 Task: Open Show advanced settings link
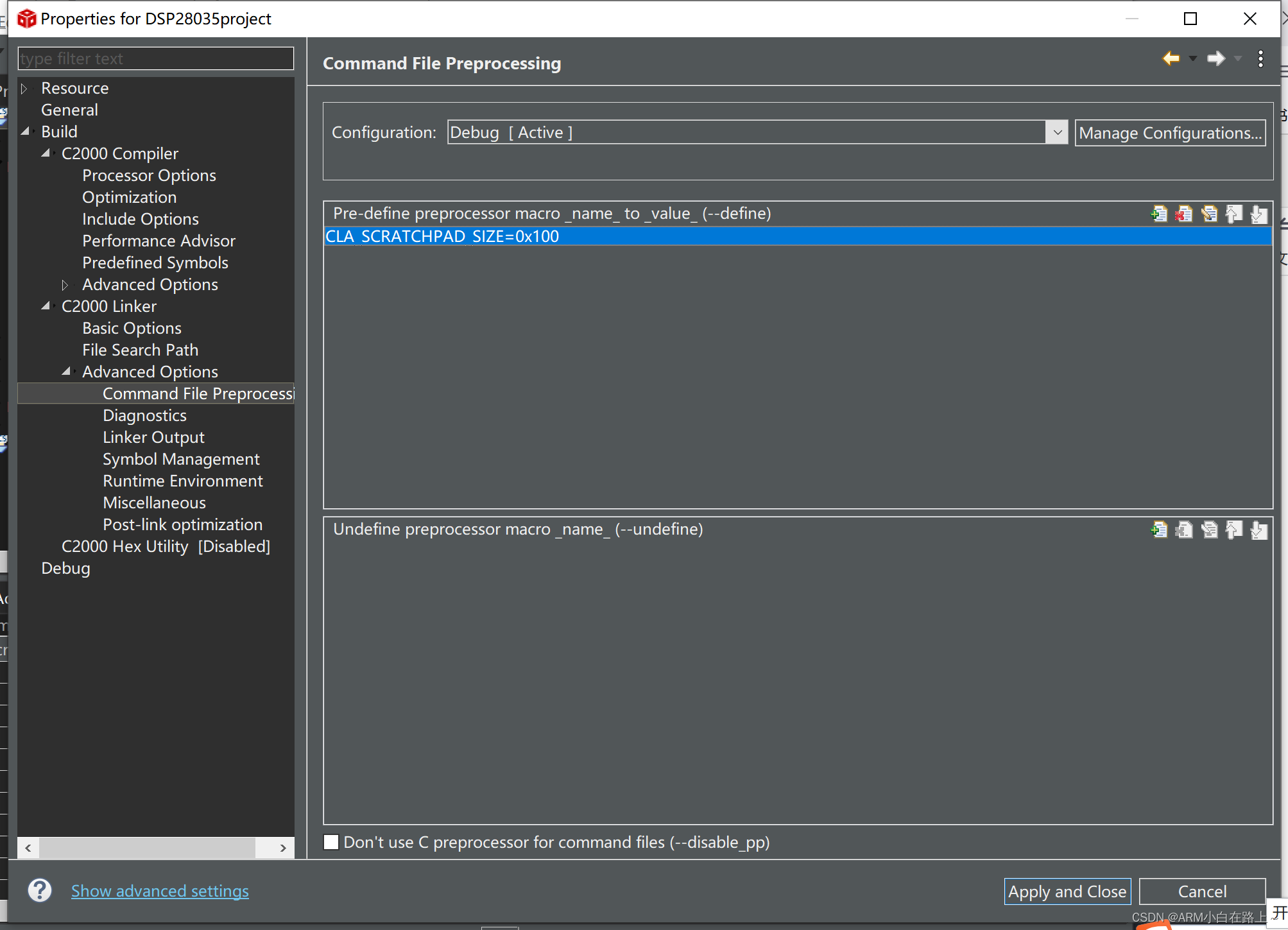coord(160,891)
